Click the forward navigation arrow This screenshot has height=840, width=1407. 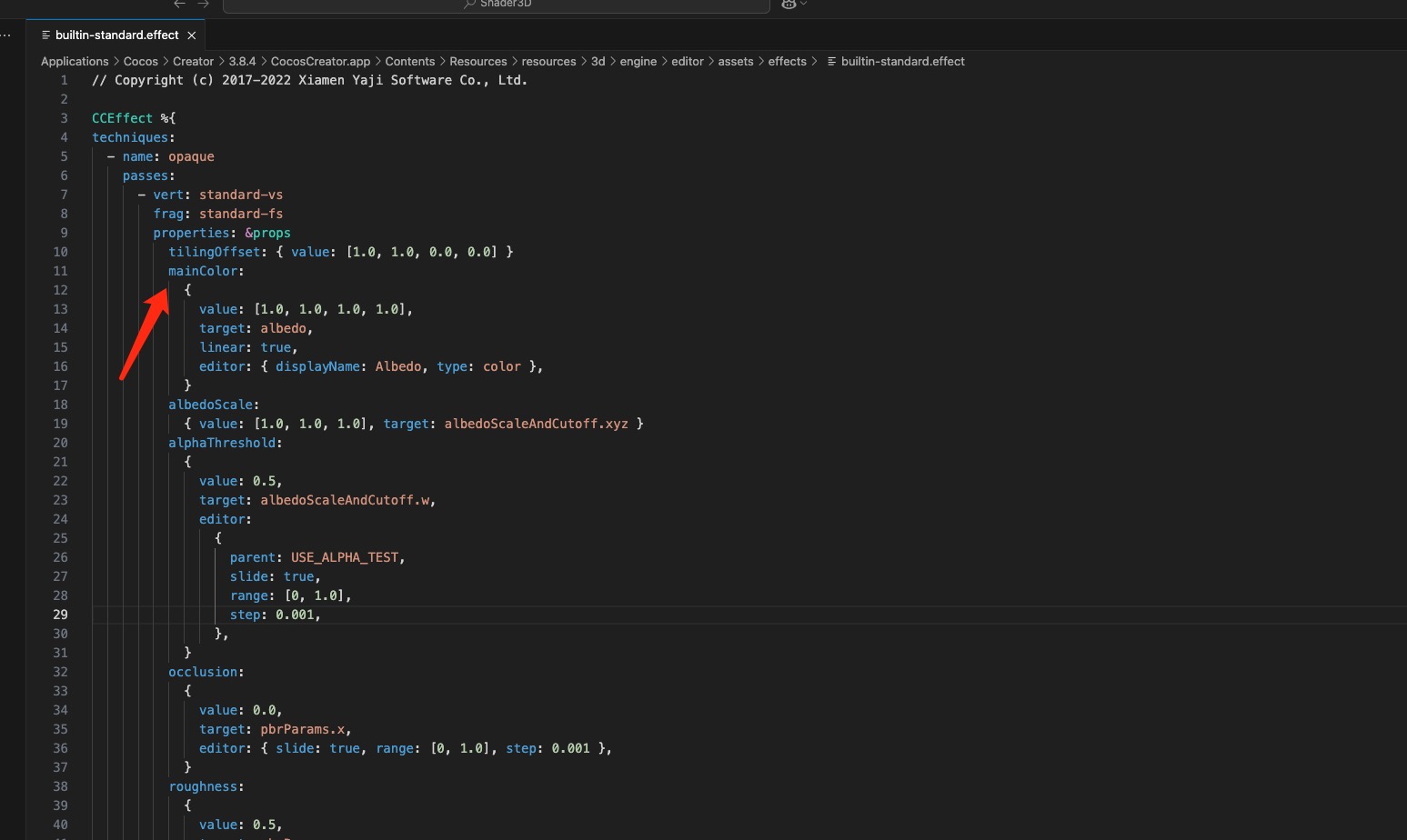203,4
